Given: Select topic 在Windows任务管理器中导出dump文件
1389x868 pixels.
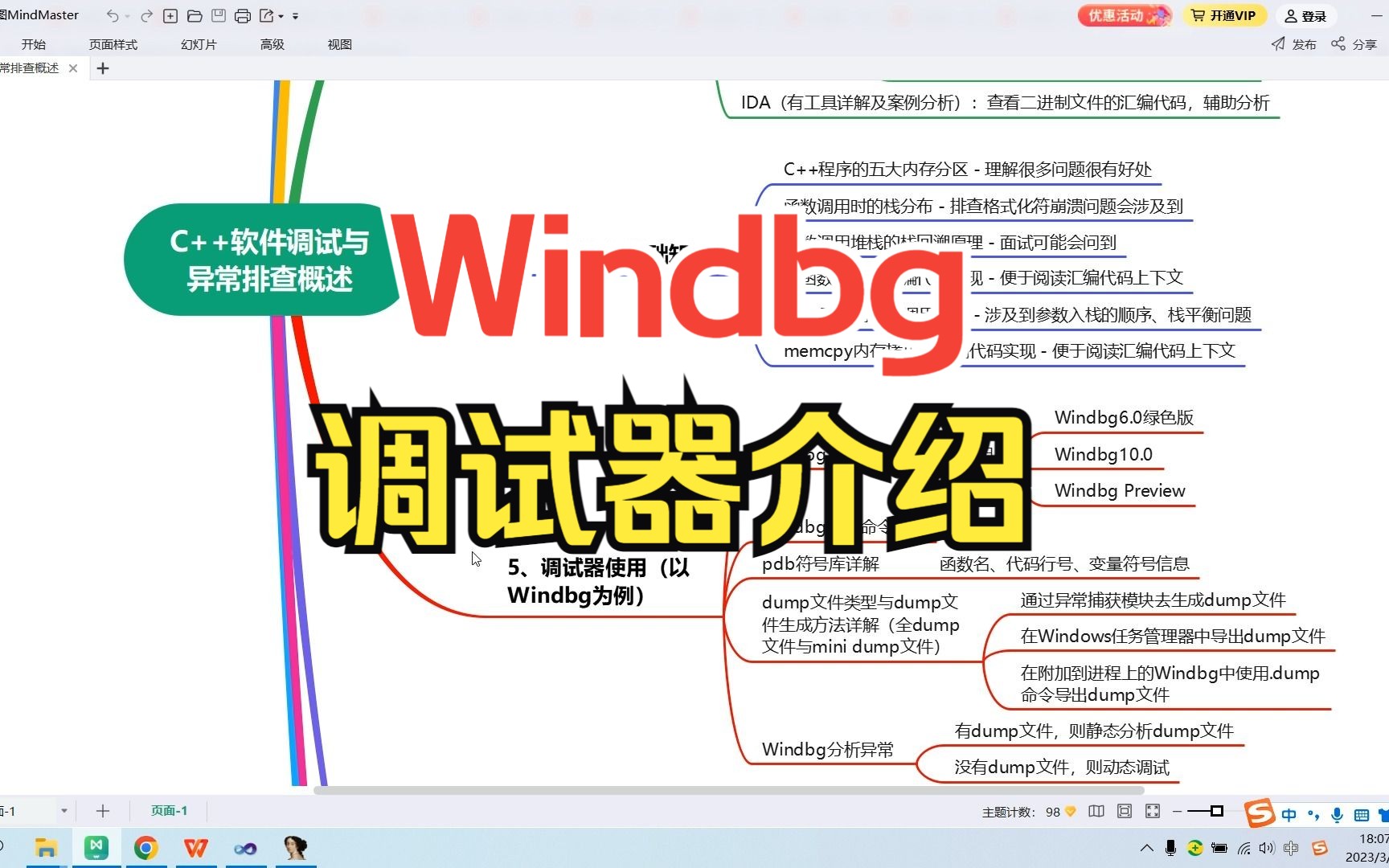Looking at the screenshot, I should 1173,636.
